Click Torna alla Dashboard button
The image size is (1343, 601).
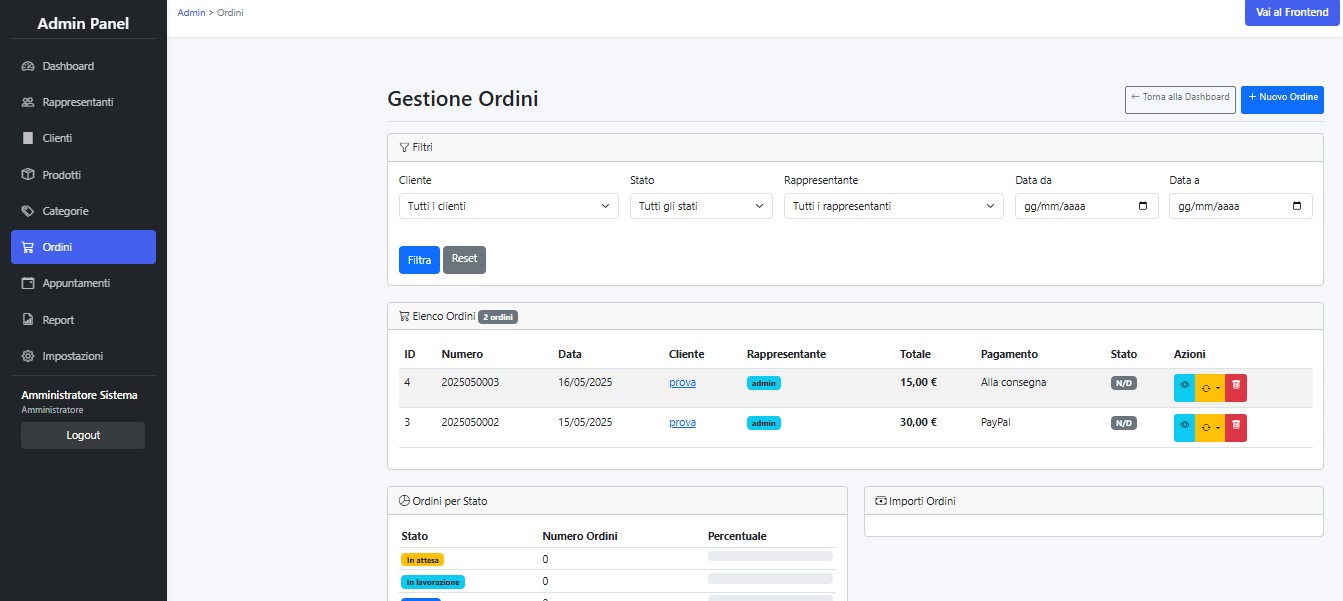coord(1180,99)
